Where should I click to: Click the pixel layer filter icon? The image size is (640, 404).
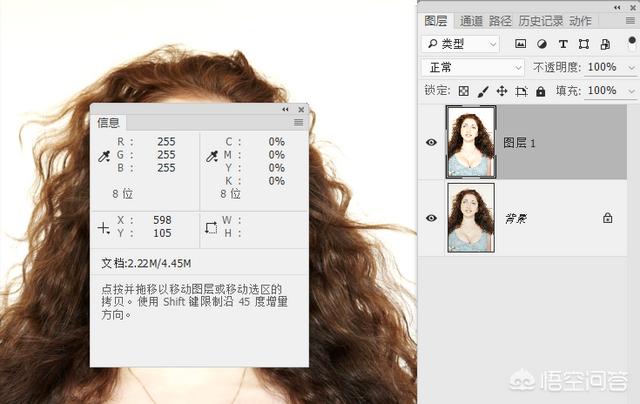point(520,44)
